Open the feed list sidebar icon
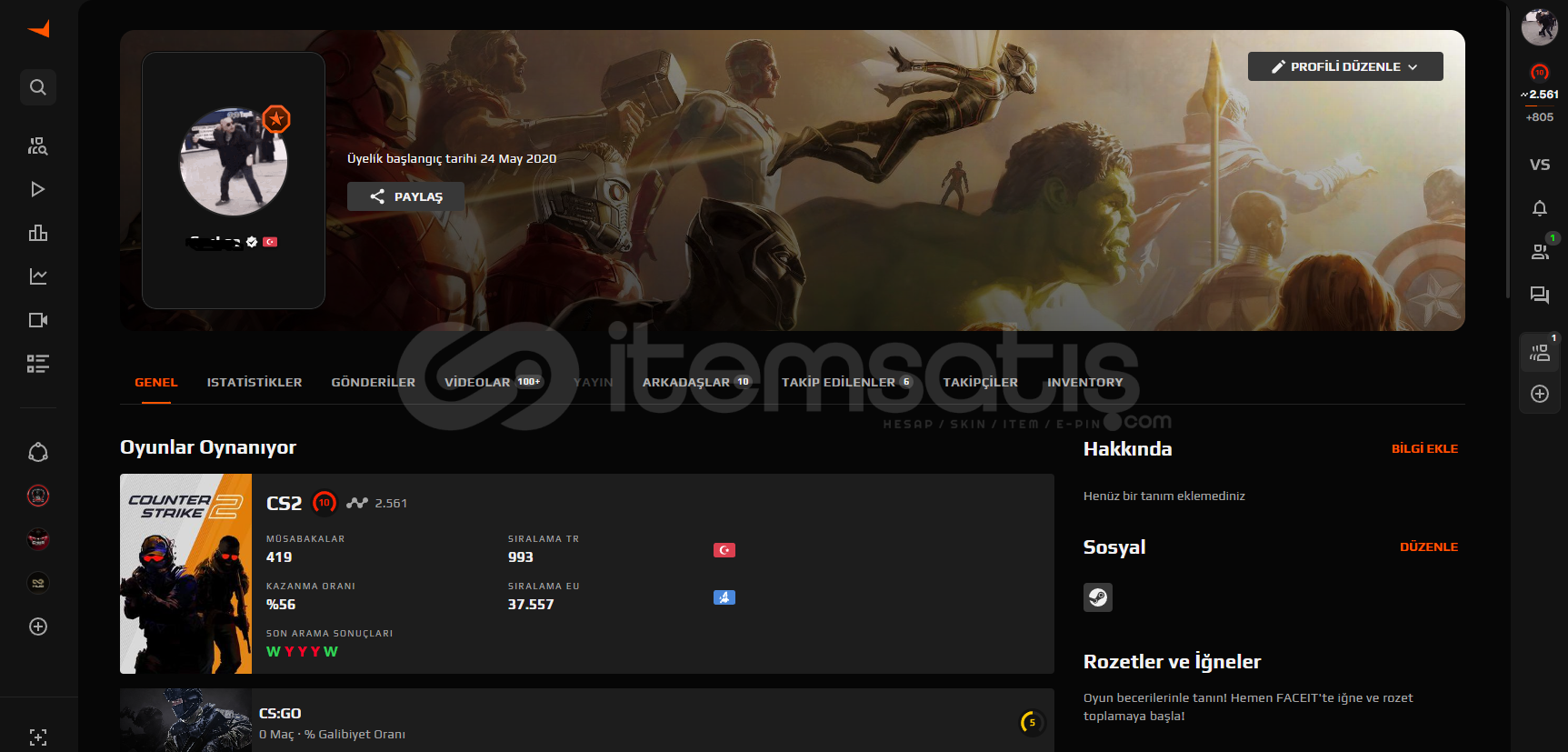This screenshot has width=1568, height=752. (x=38, y=364)
